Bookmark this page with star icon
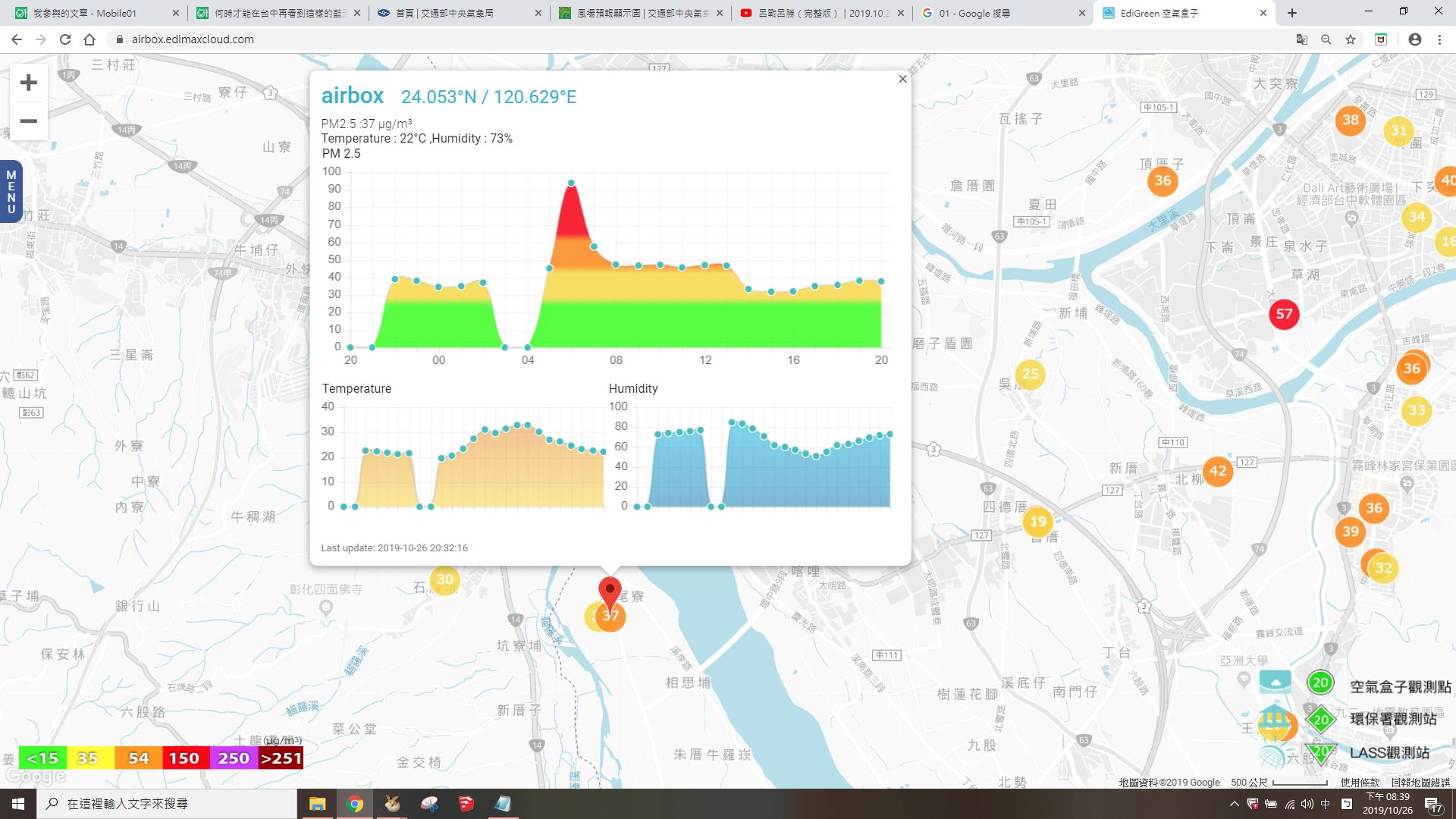The width and height of the screenshot is (1456, 819). pyautogui.click(x=1351, y=39)
